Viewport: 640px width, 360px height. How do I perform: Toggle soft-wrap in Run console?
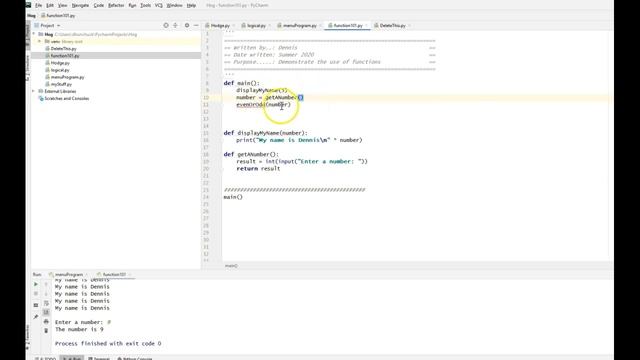[46, 303]
